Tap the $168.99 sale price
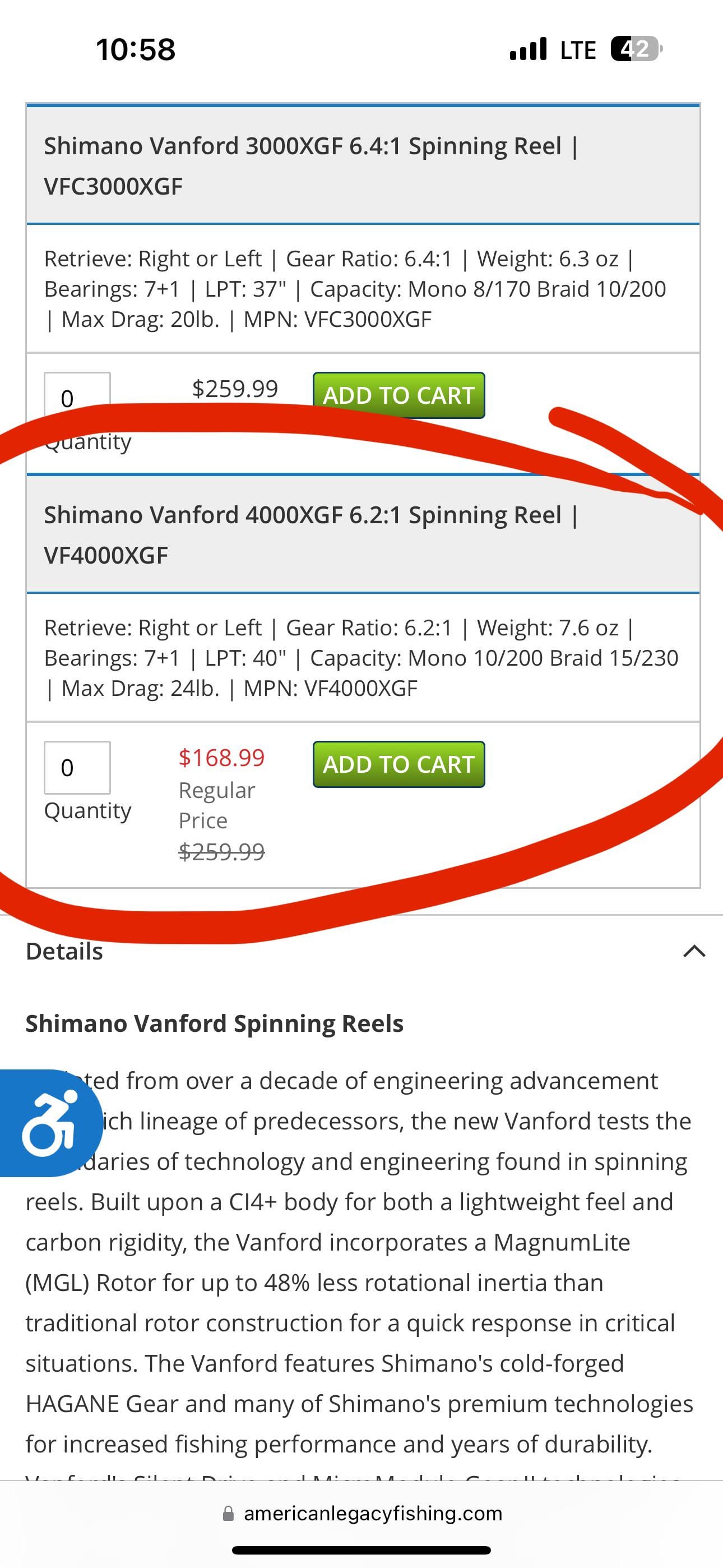Image resolution: width=723 pixels, height=1568 pixels. pos(221,758)
